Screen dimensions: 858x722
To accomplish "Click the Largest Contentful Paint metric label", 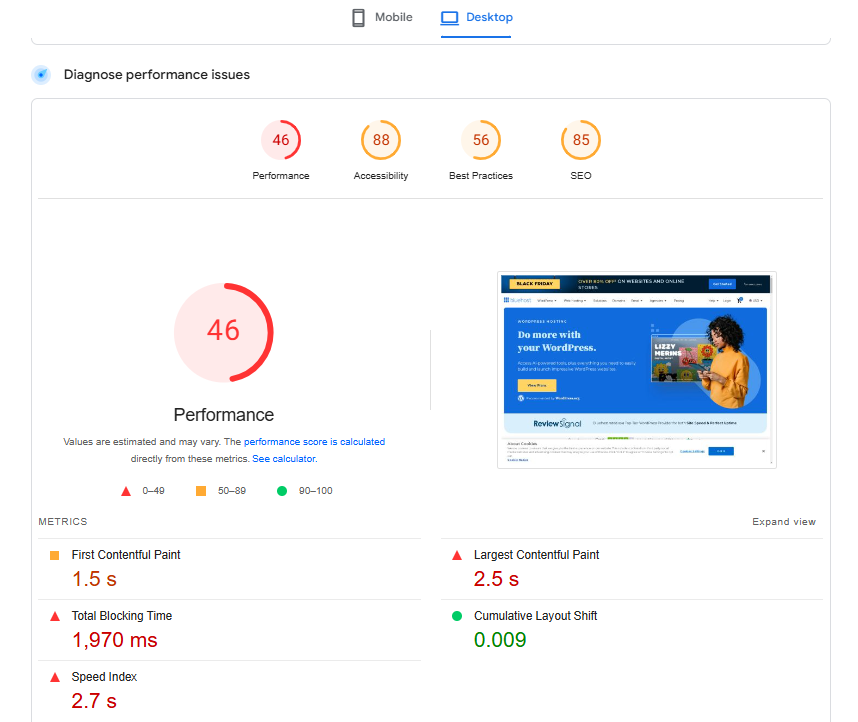I will pos(536,555).
